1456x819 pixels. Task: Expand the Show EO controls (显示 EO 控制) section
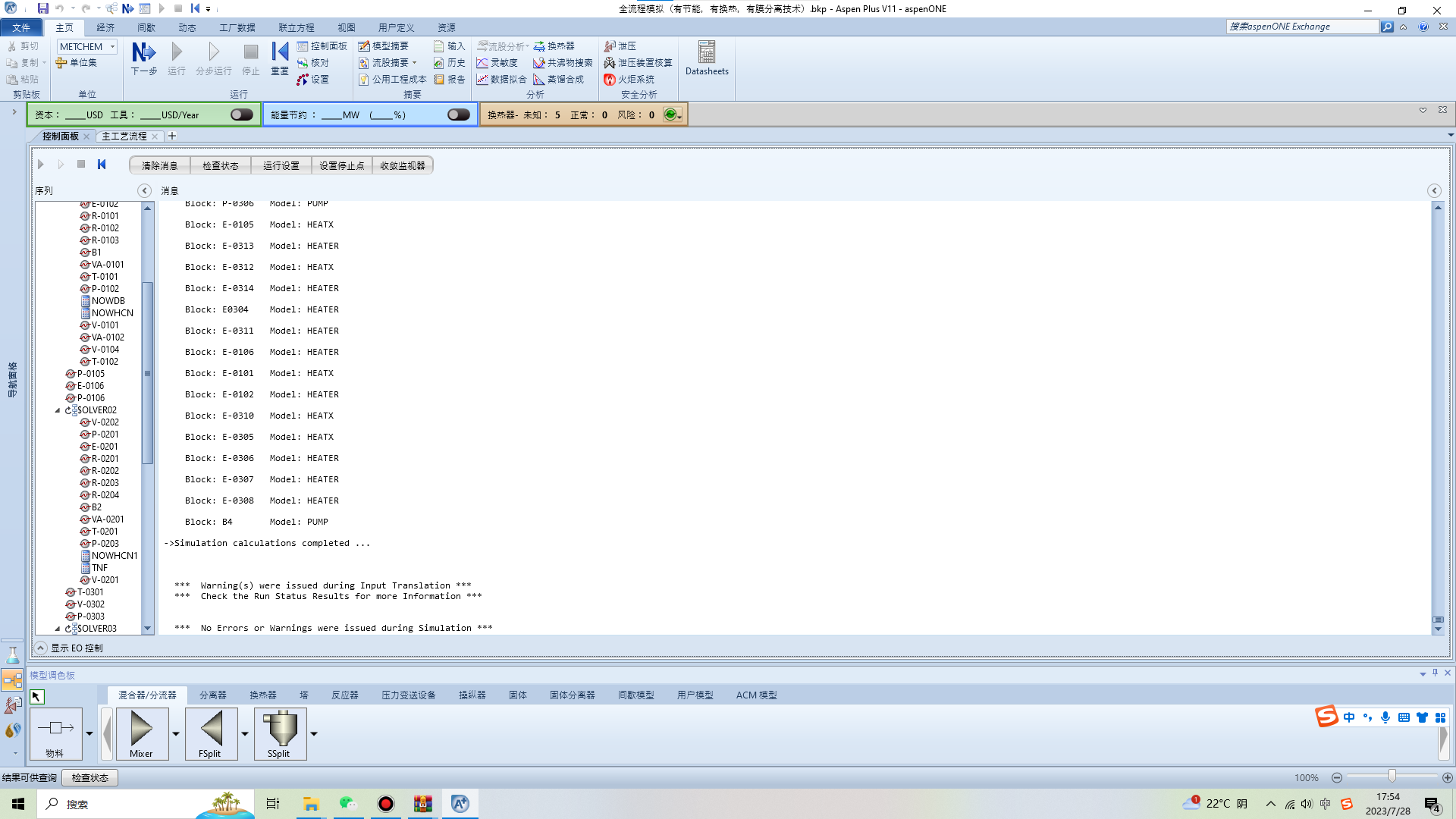click(41, 648)
